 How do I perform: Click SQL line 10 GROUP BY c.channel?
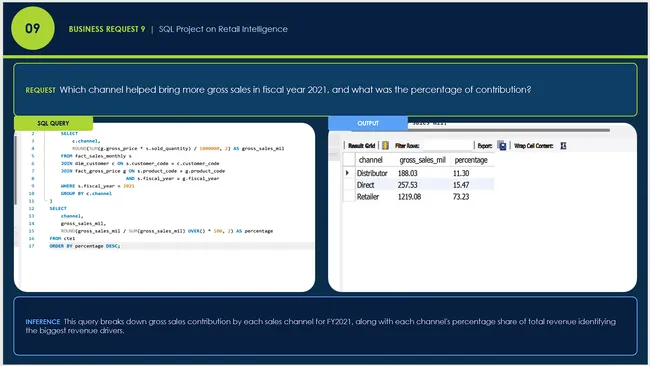click(86, 193)
